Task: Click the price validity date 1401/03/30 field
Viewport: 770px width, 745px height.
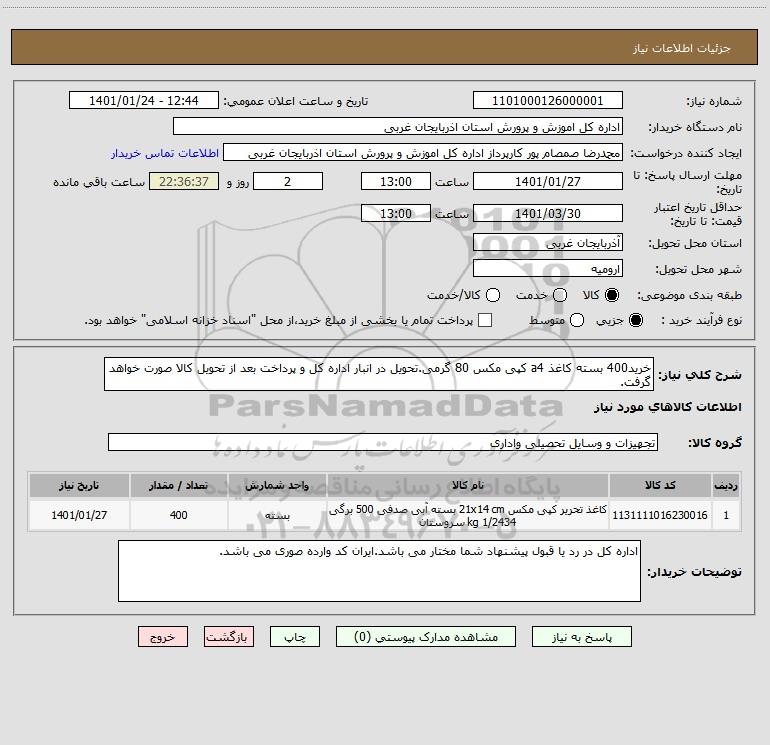Action: tap(548, 213)
